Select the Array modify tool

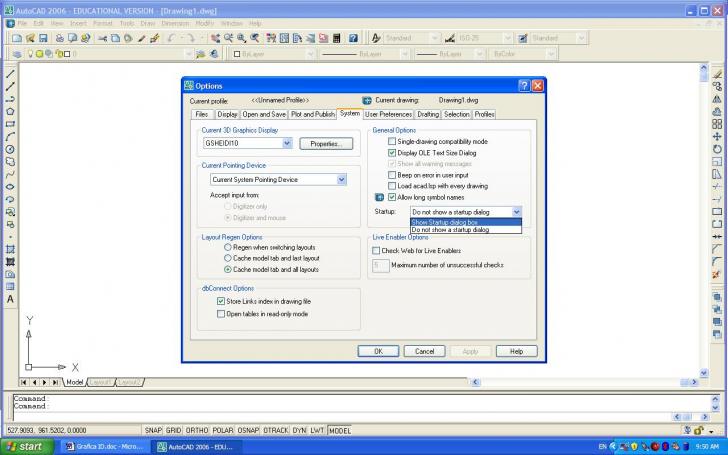click(717, 124)
